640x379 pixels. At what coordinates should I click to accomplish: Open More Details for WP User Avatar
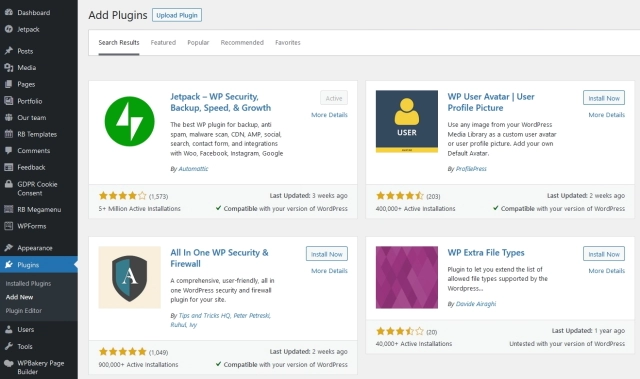(x=607, y=115)
